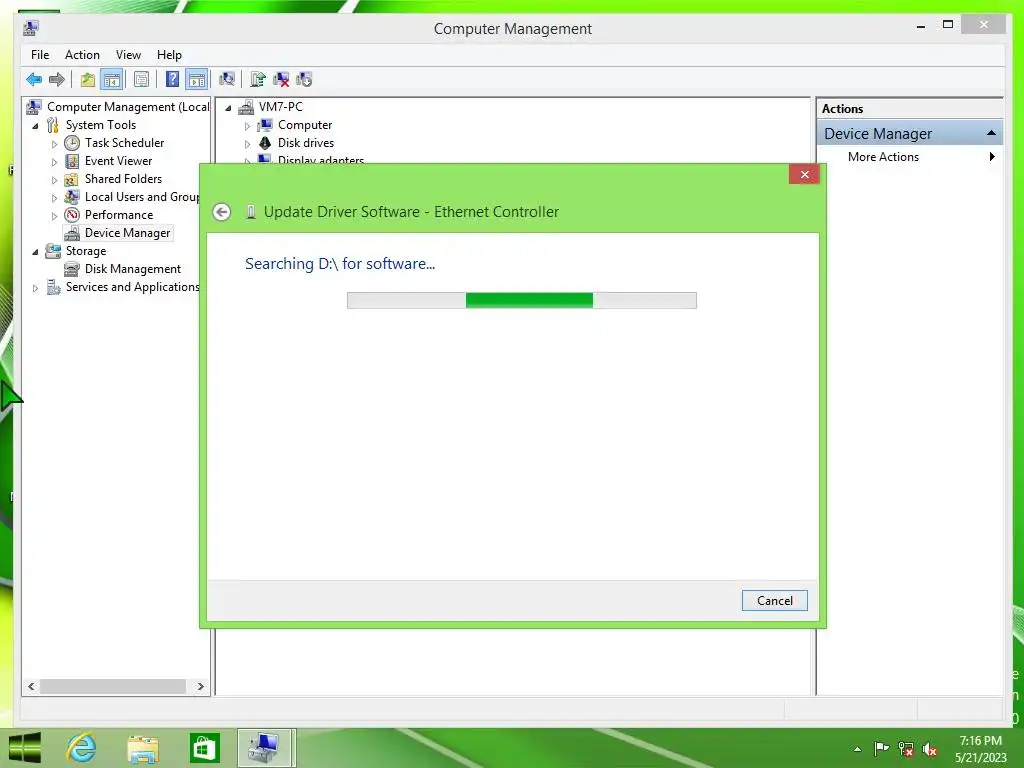Click the Task Scheduler clock icon
The height and width of the screenshot is (768, 1024).
coord(72,142)
